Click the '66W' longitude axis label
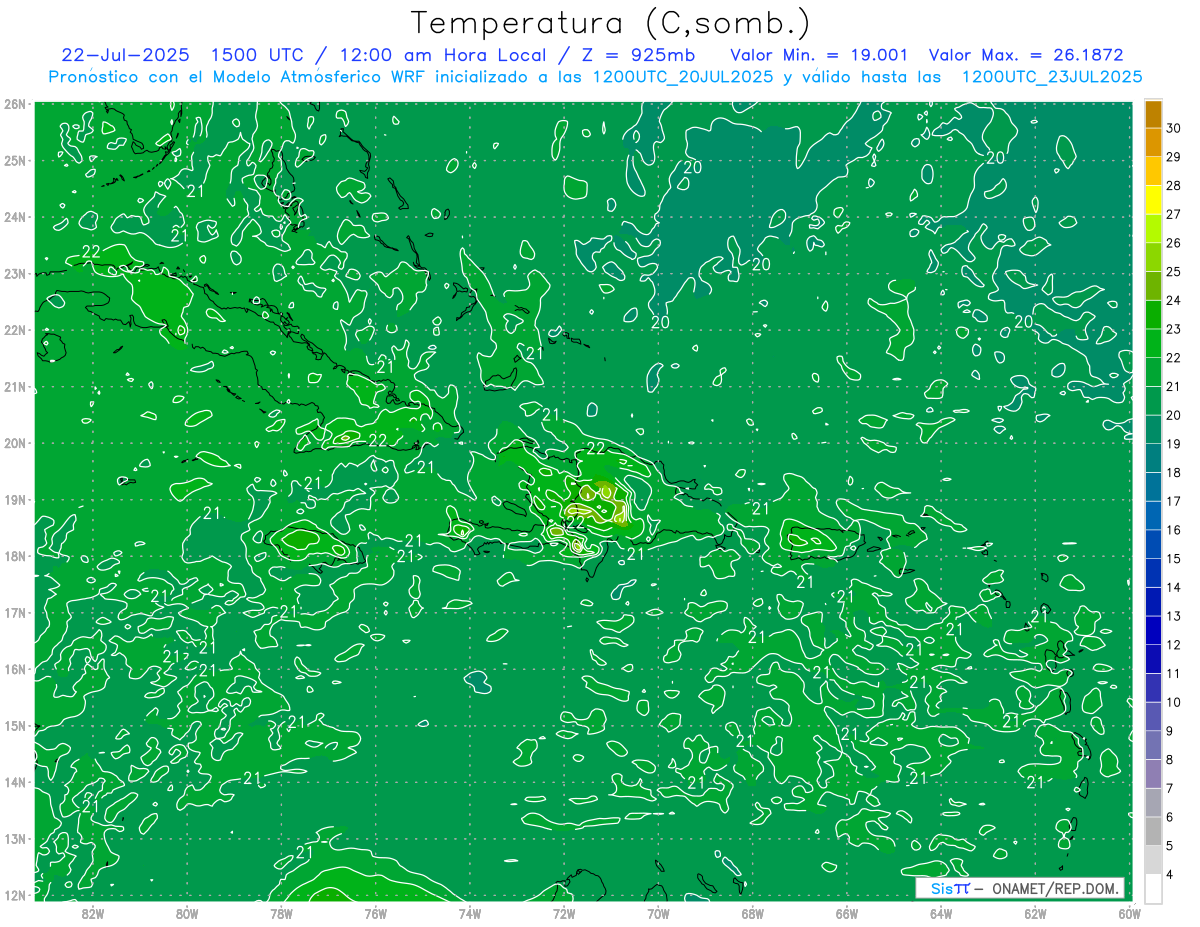 tap(846, 913)
